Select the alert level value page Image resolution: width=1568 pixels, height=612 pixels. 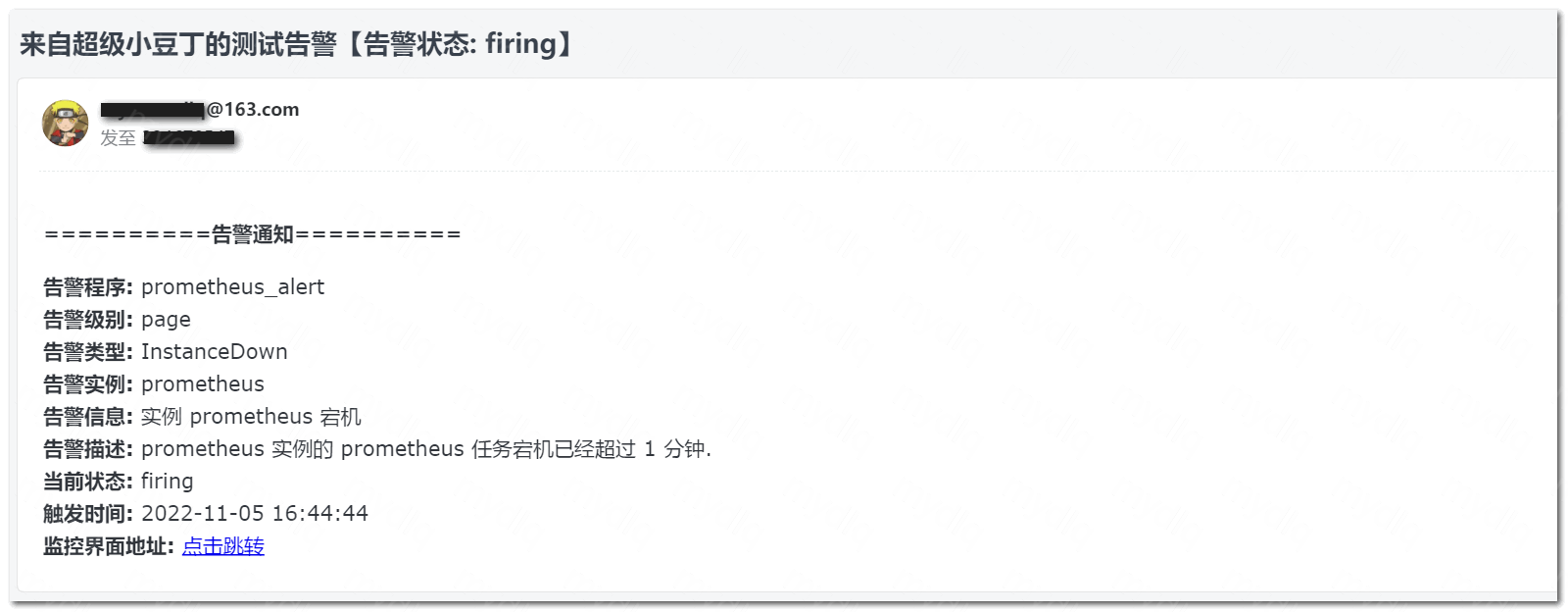[x=166, y=320]
